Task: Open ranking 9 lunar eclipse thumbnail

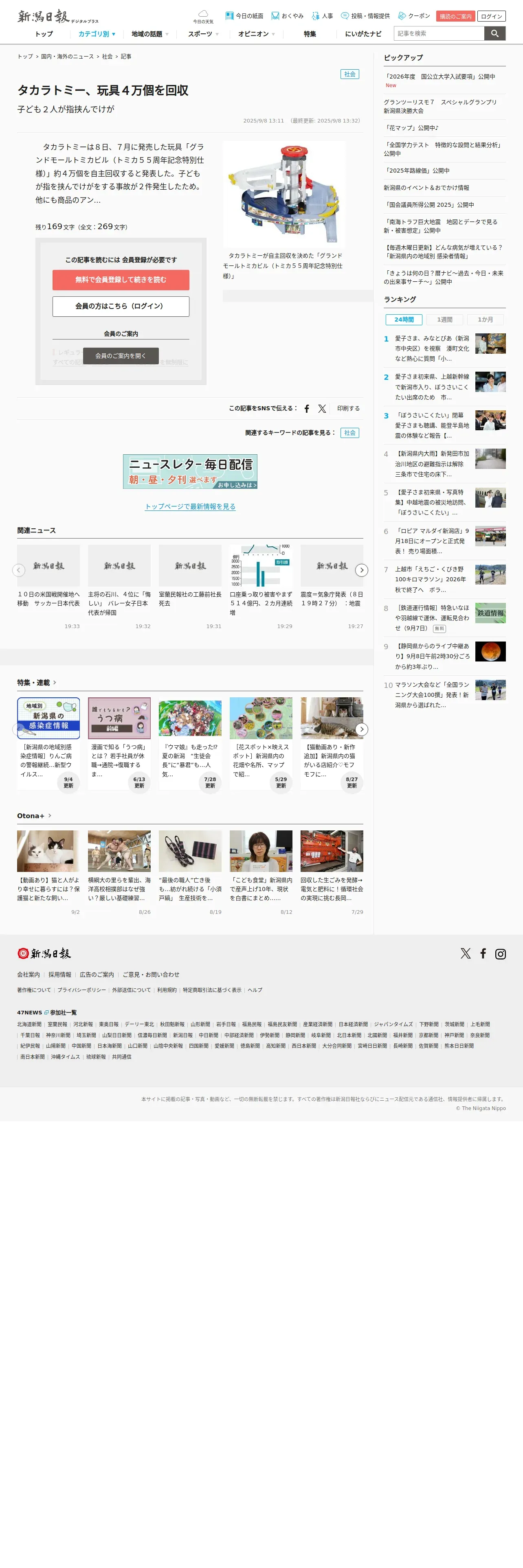Action: [490, 651]
